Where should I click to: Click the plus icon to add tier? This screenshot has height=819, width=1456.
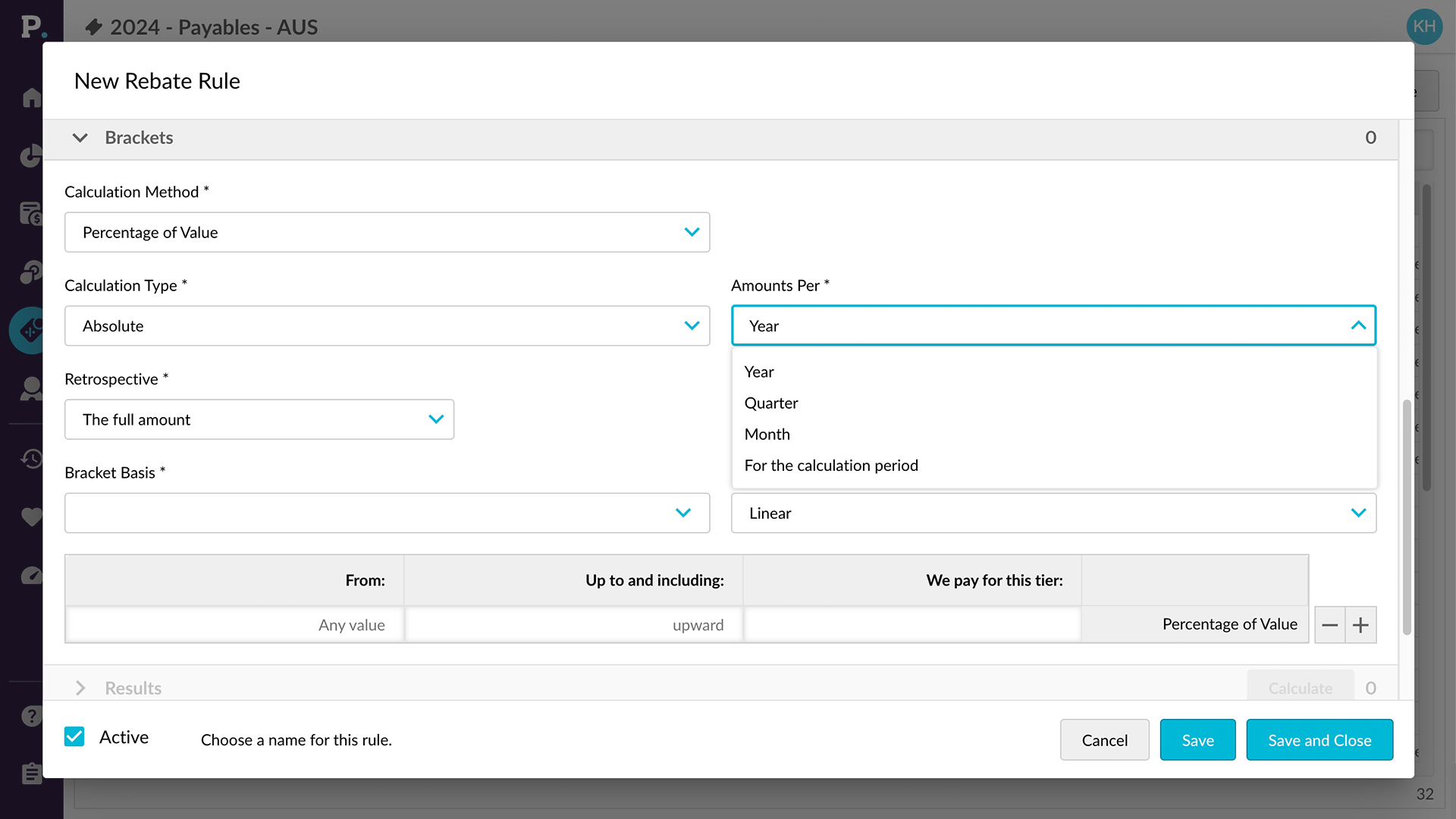1360,625
